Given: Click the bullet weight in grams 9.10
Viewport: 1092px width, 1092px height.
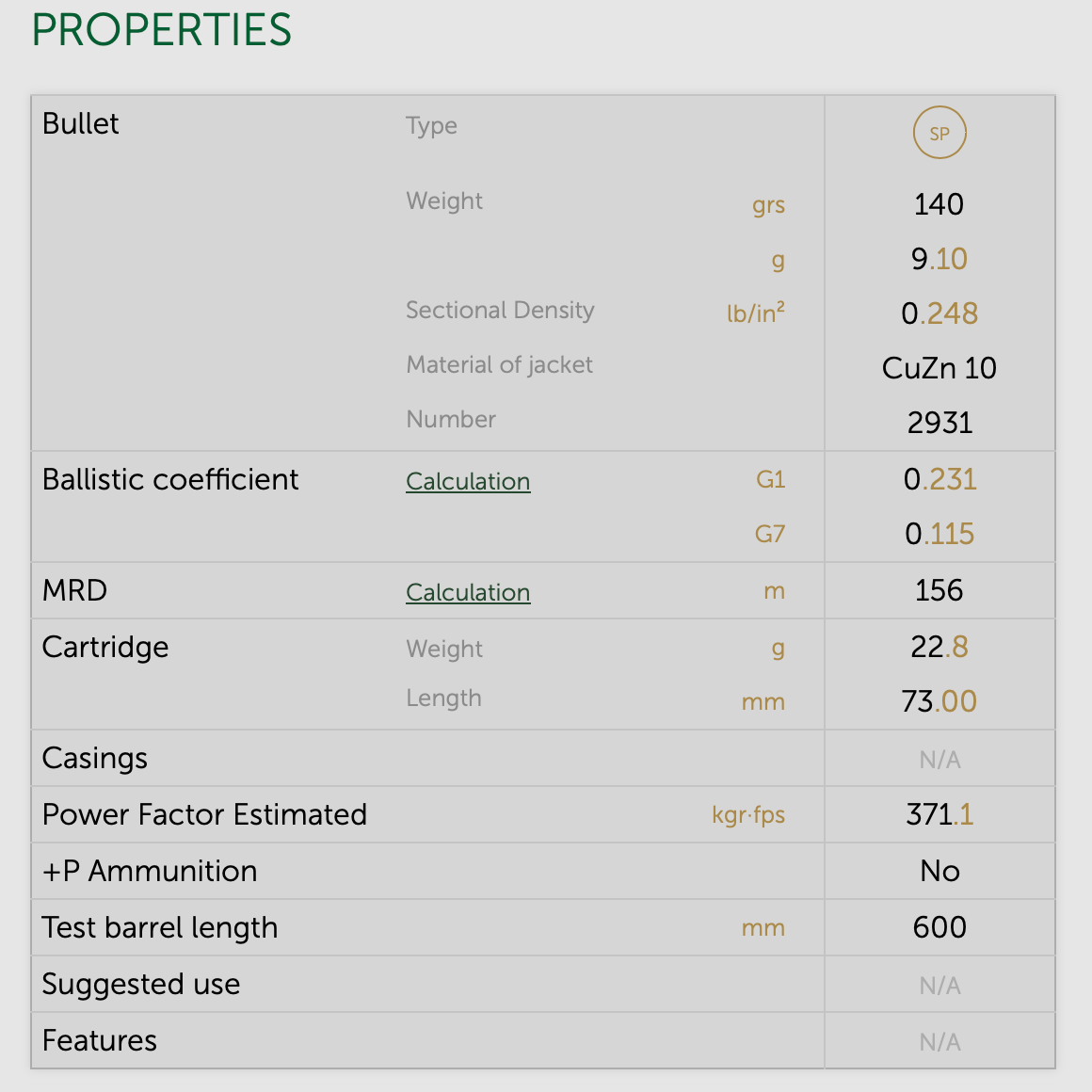Looking at the screenshot, I should [939, 259].
